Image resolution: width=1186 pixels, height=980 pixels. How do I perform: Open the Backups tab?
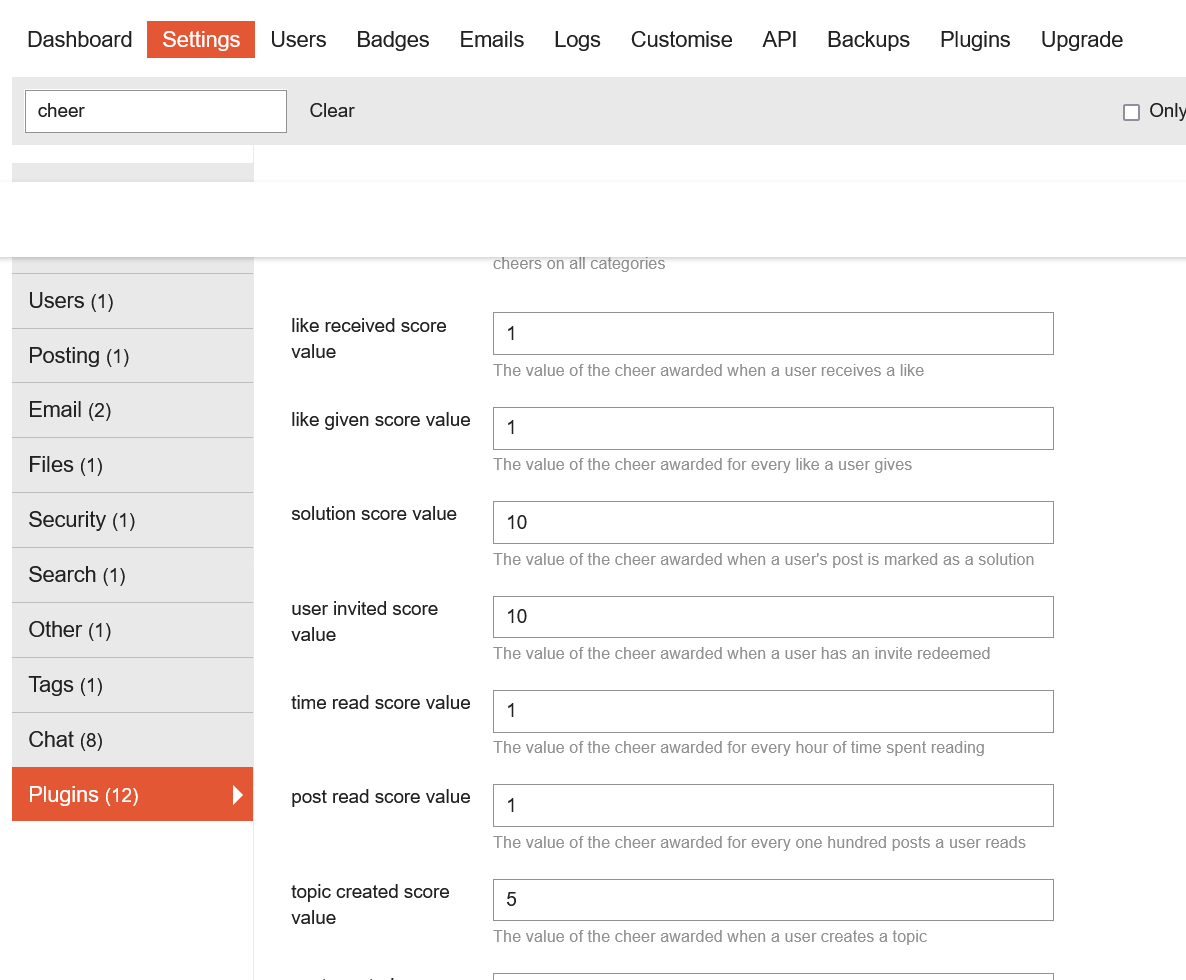[x=868, y=39]
